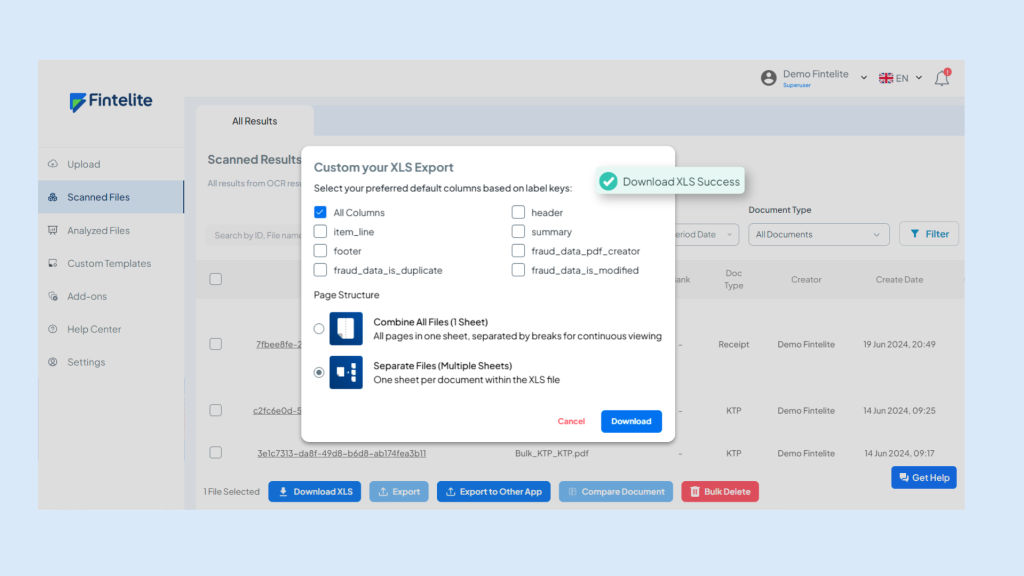Uncheck the All Columns checkbox
The height and width of the screenshot is (576, 1024).
(320, 212)
